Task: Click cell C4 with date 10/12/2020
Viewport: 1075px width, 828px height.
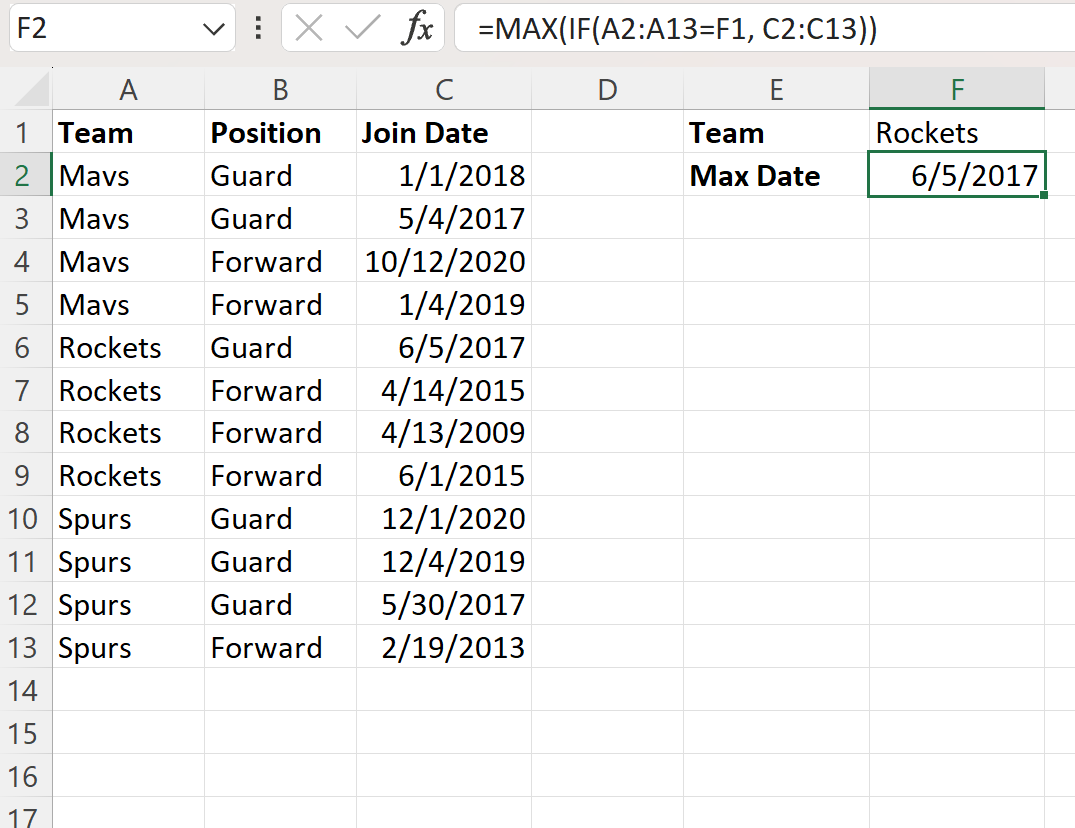Action: tap(444, 261)
